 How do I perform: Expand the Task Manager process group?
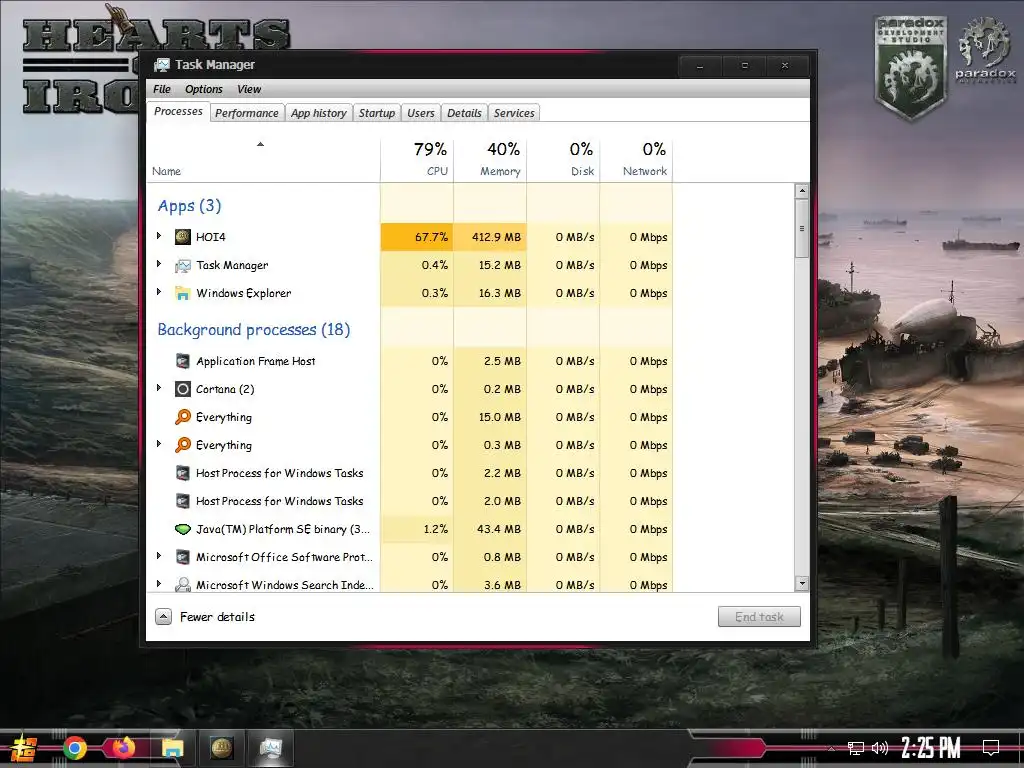[x=159, y=264]
